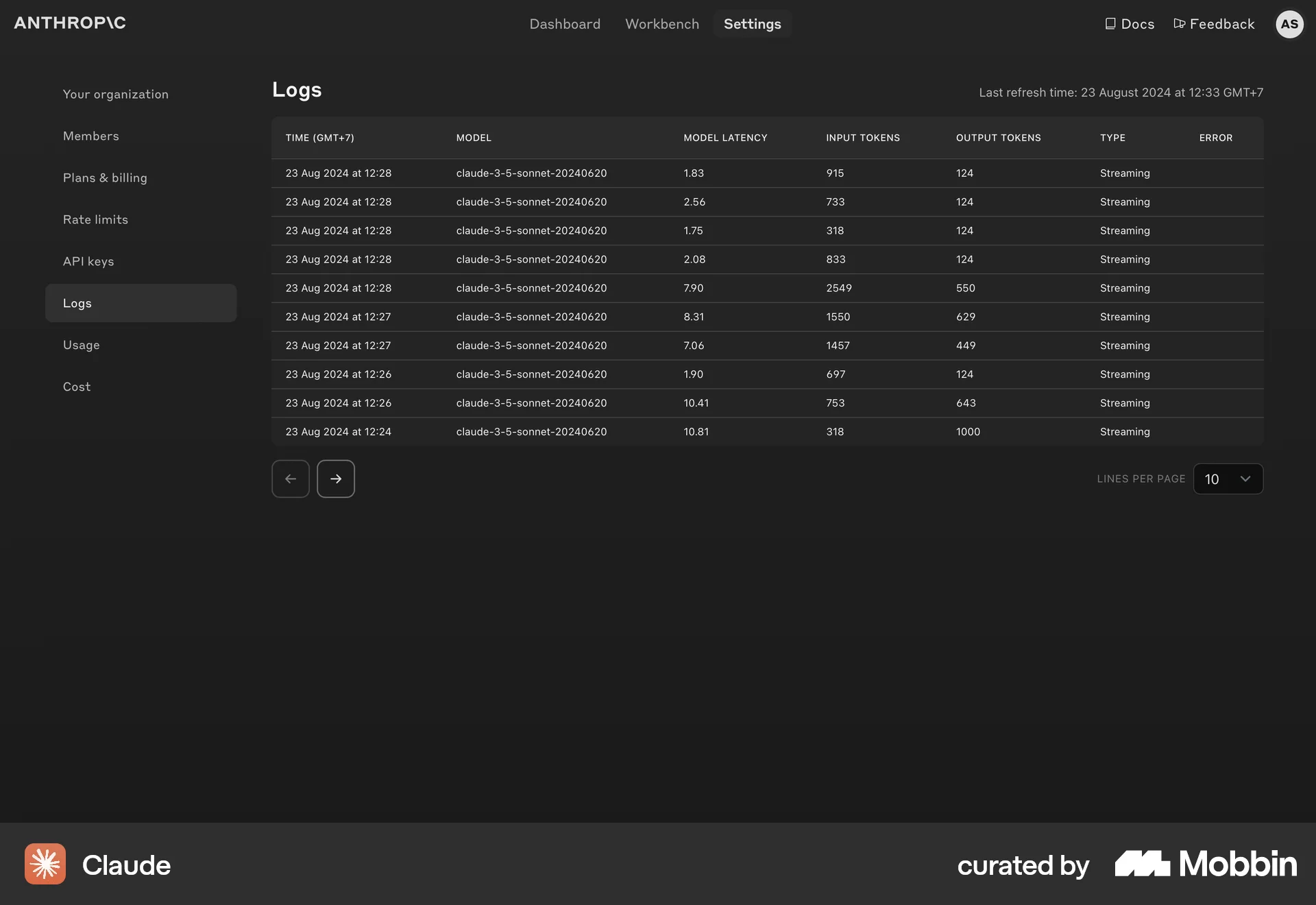Screen dimensions: 1316x905
Task: Go to the next page of logs
Action: 335,479
